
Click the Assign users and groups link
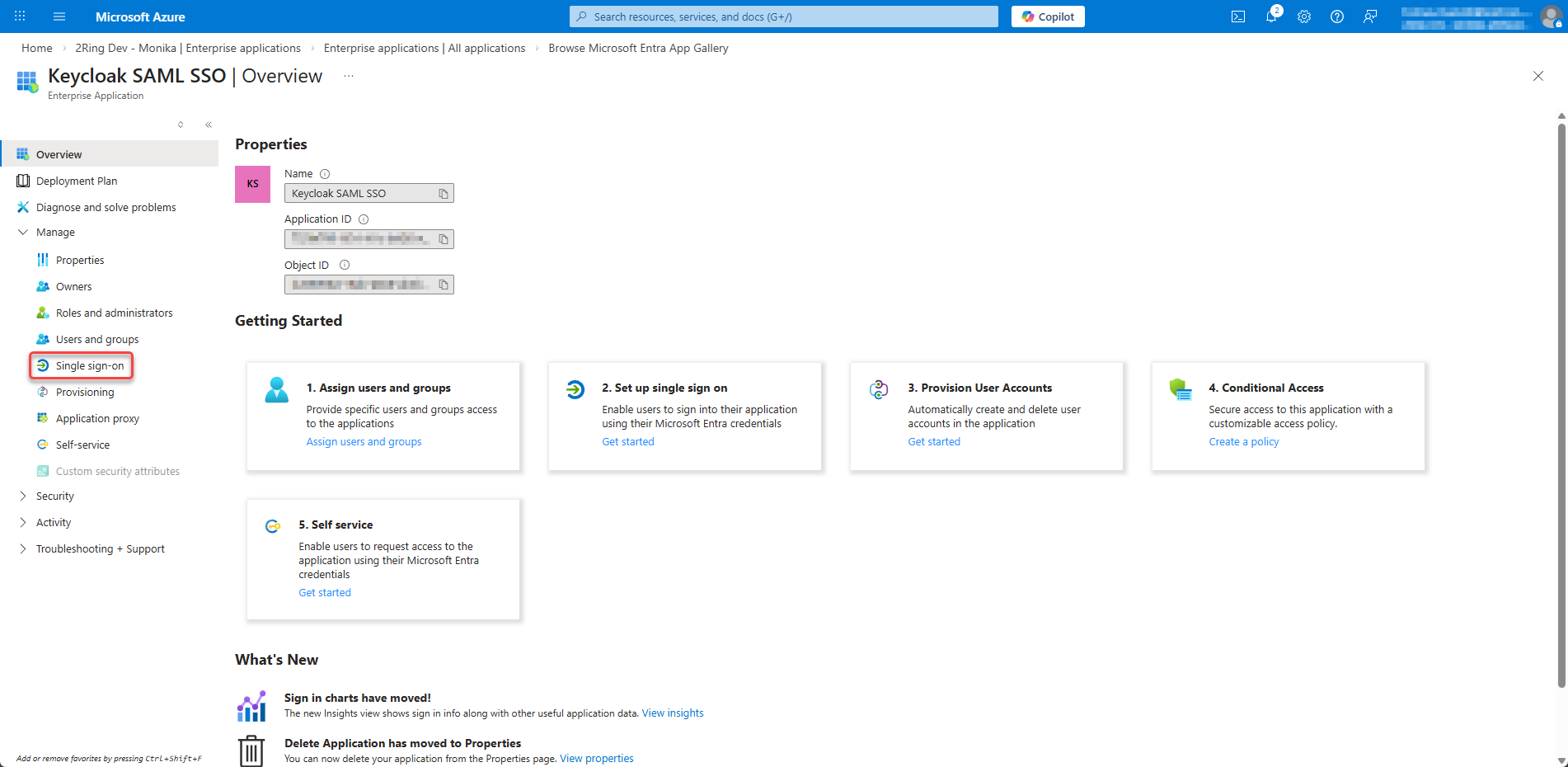[x=364, y=442]
